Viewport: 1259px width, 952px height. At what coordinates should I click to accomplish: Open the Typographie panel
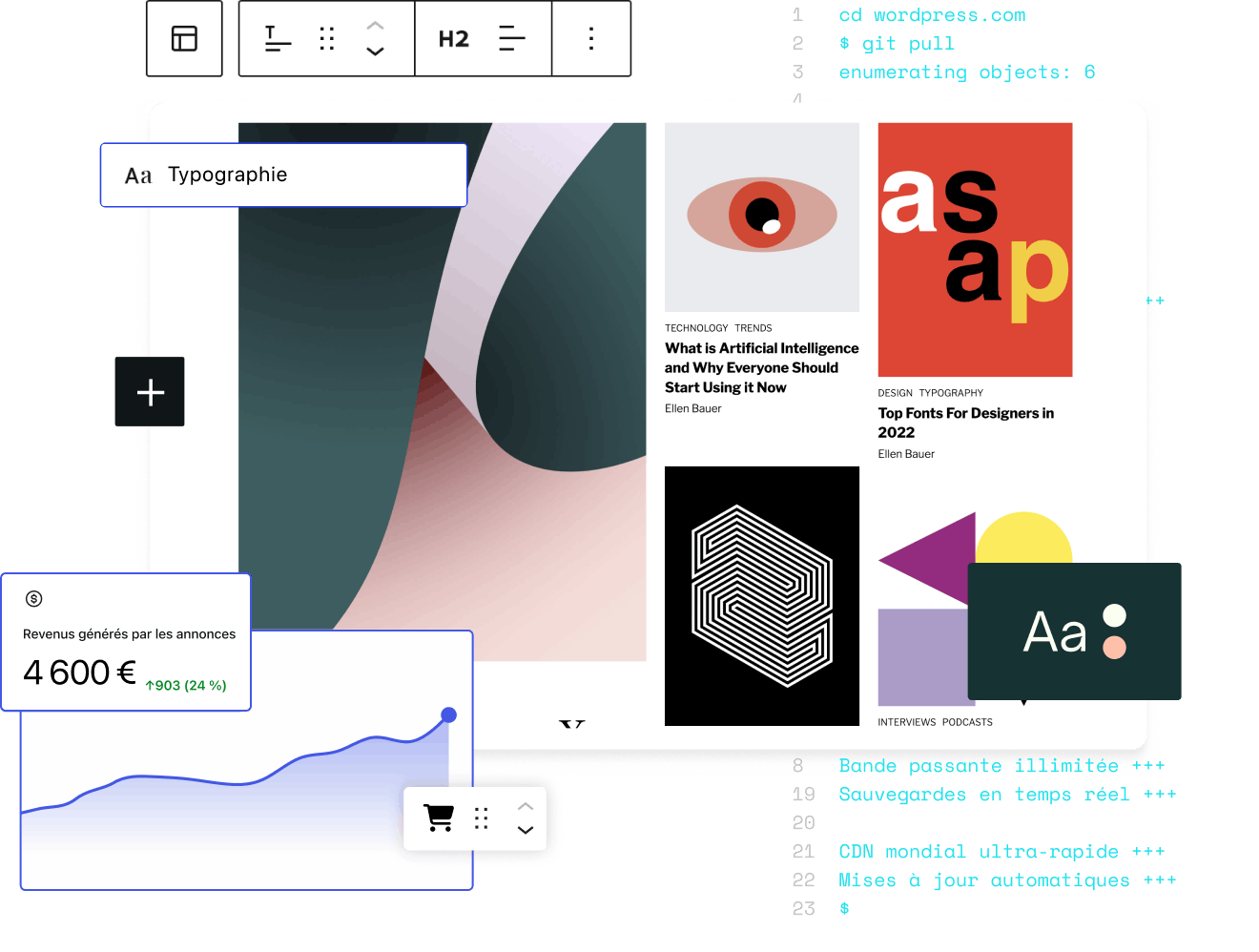(x=283, y=175)
